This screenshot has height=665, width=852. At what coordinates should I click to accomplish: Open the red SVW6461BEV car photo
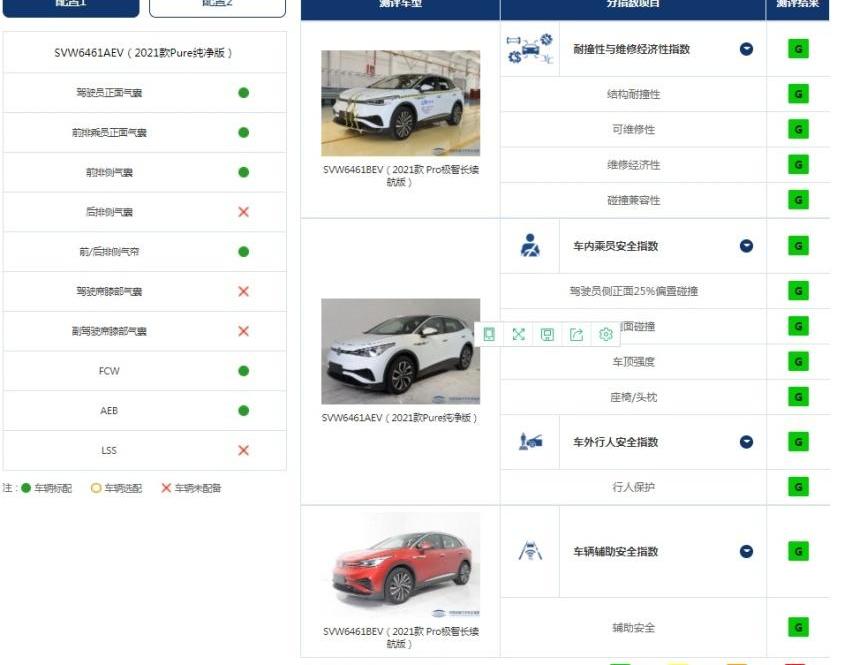tap(400, 565)
